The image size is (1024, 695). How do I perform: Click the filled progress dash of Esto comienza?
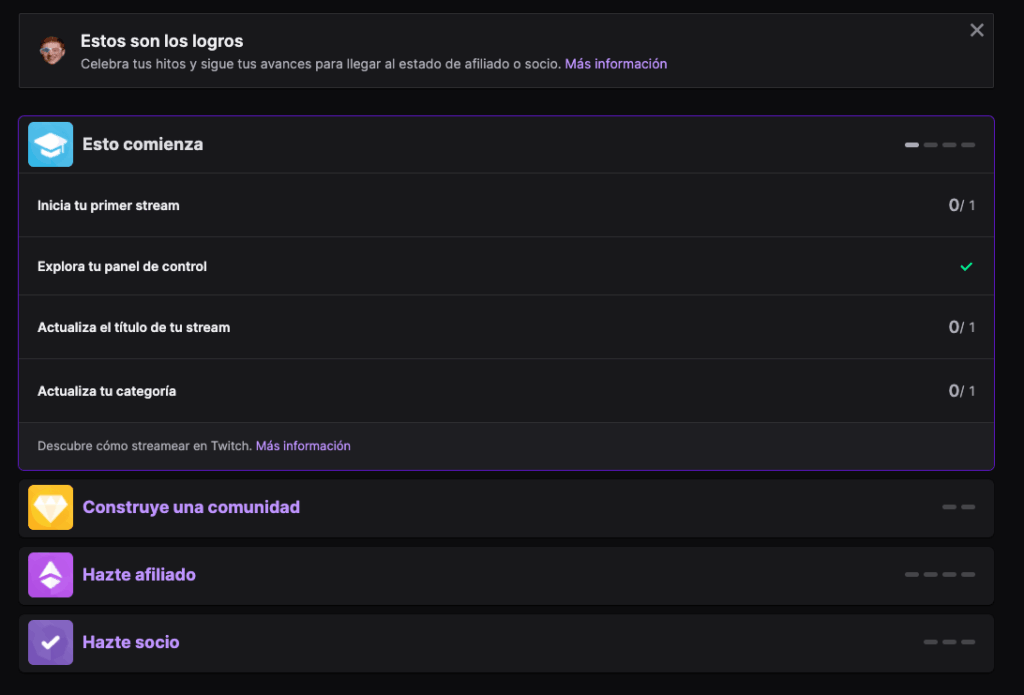(911, 144)
